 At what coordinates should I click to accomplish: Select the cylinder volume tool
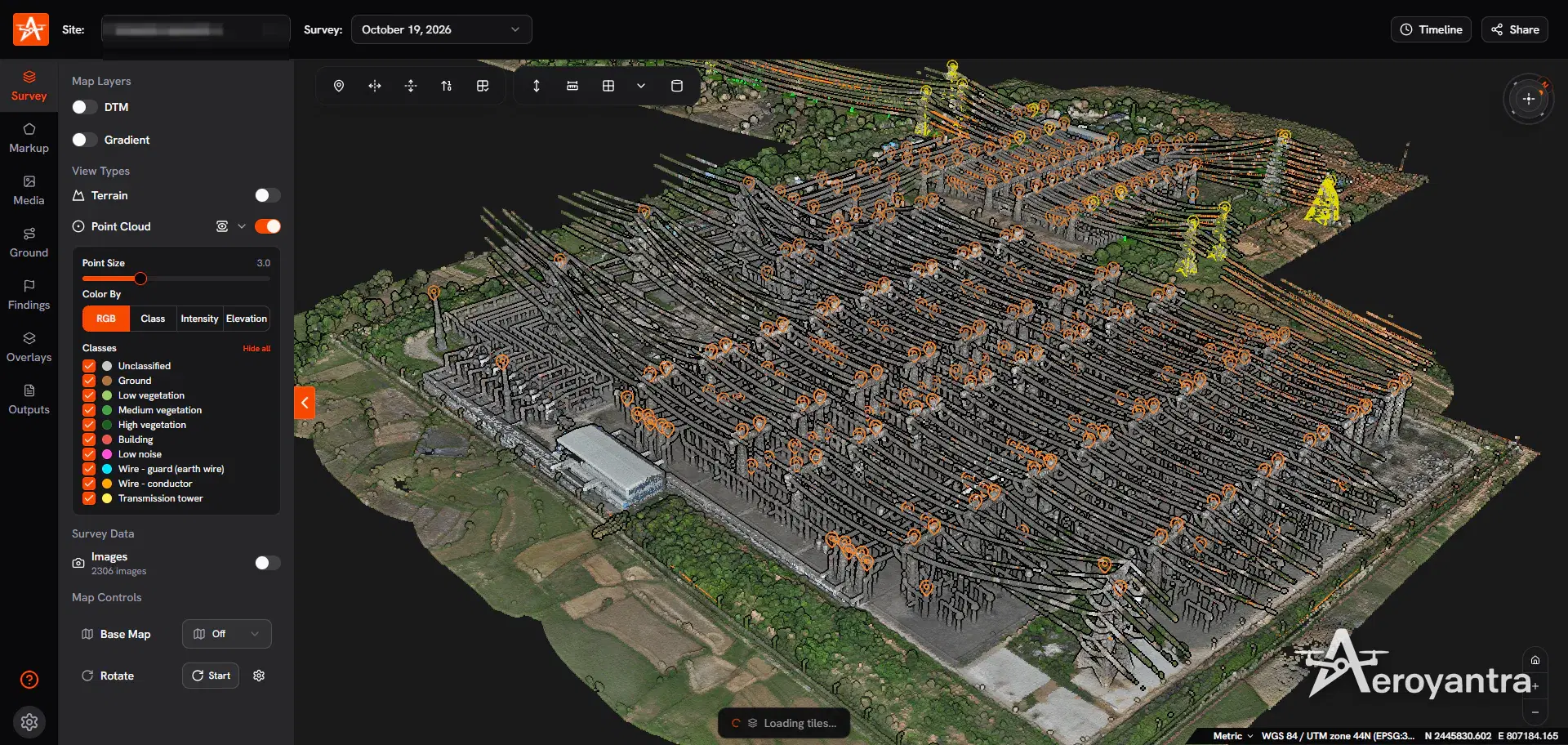point(677,86)
